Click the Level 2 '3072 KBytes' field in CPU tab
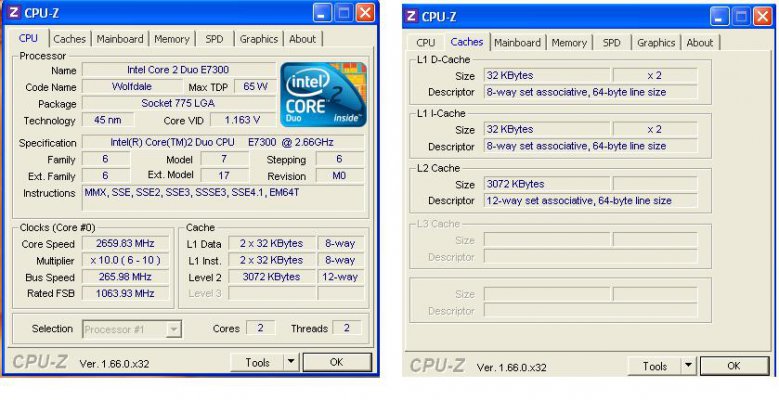The width and height of the screenshot is (779, 400). pos(271,277)
